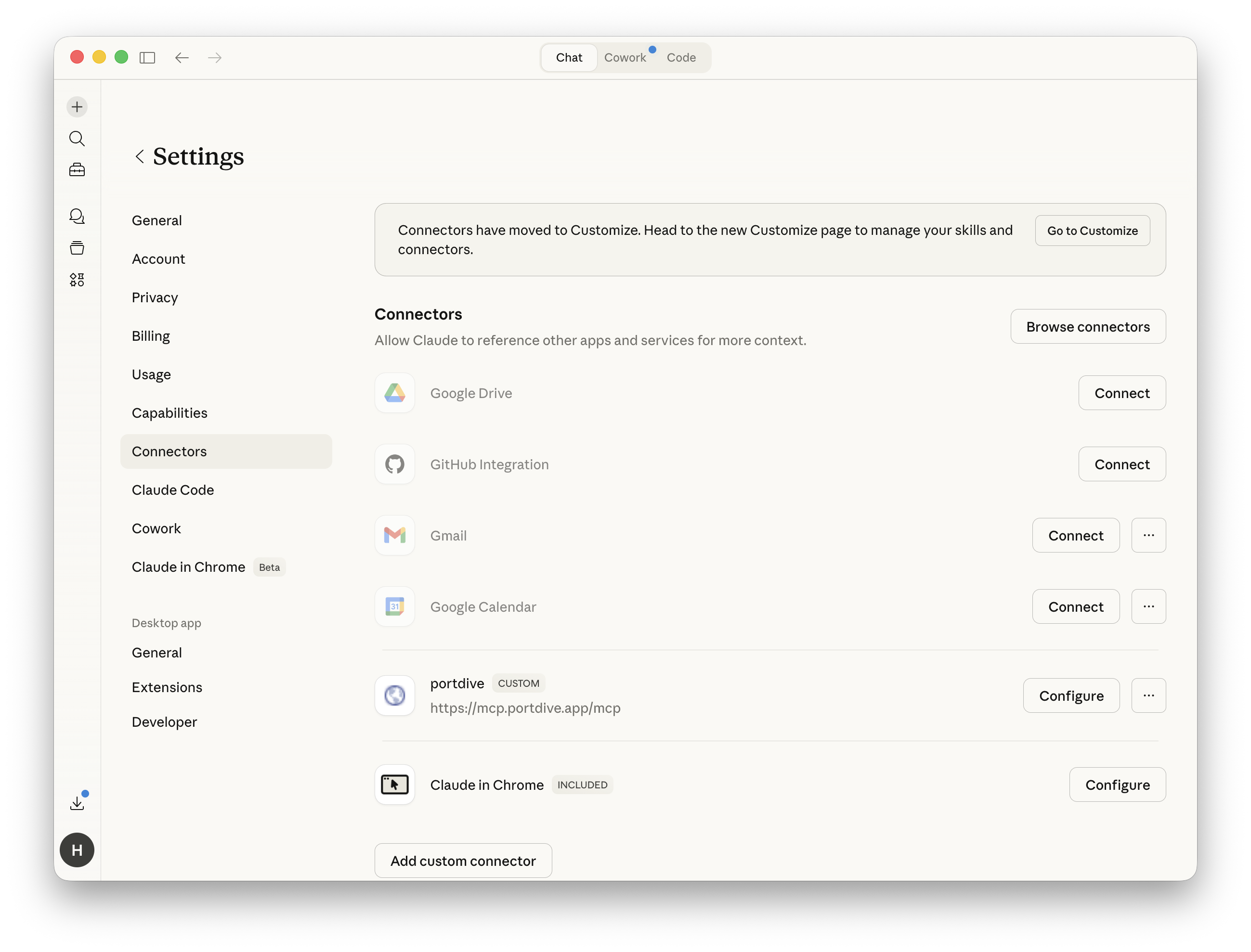Configure Claude in Chrome connector
Screen dimensions: 1251x952
click(x=1117, y=785)
